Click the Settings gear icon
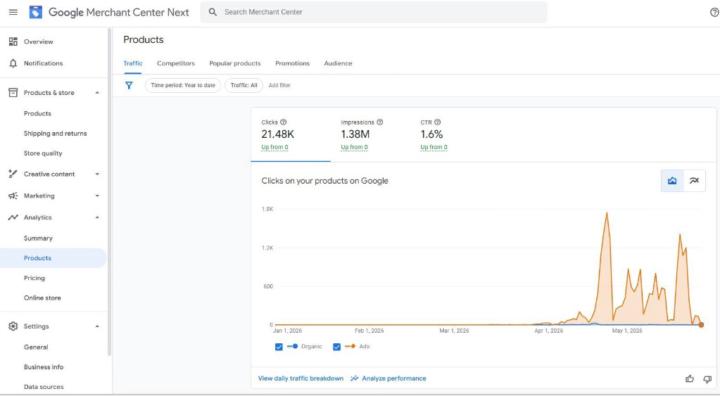 (x=13, y=326)
